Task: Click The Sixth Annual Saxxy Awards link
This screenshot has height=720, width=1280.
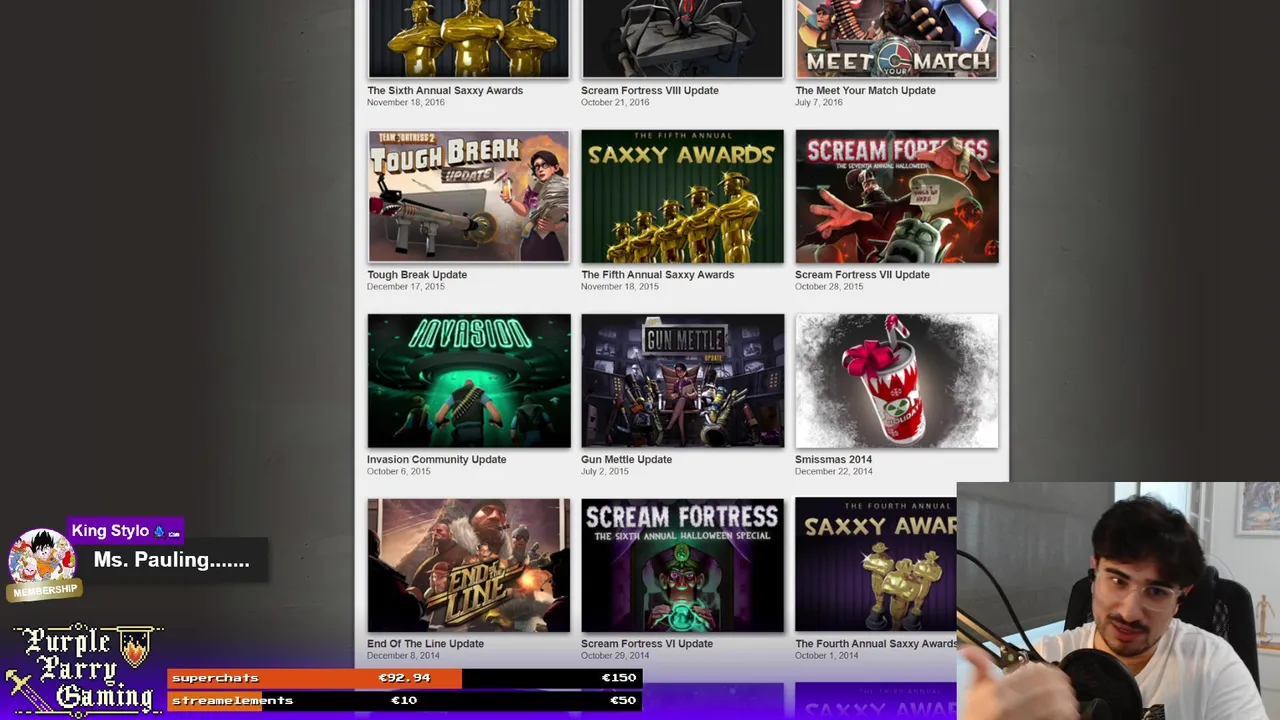Action: (x=445, y=90)
